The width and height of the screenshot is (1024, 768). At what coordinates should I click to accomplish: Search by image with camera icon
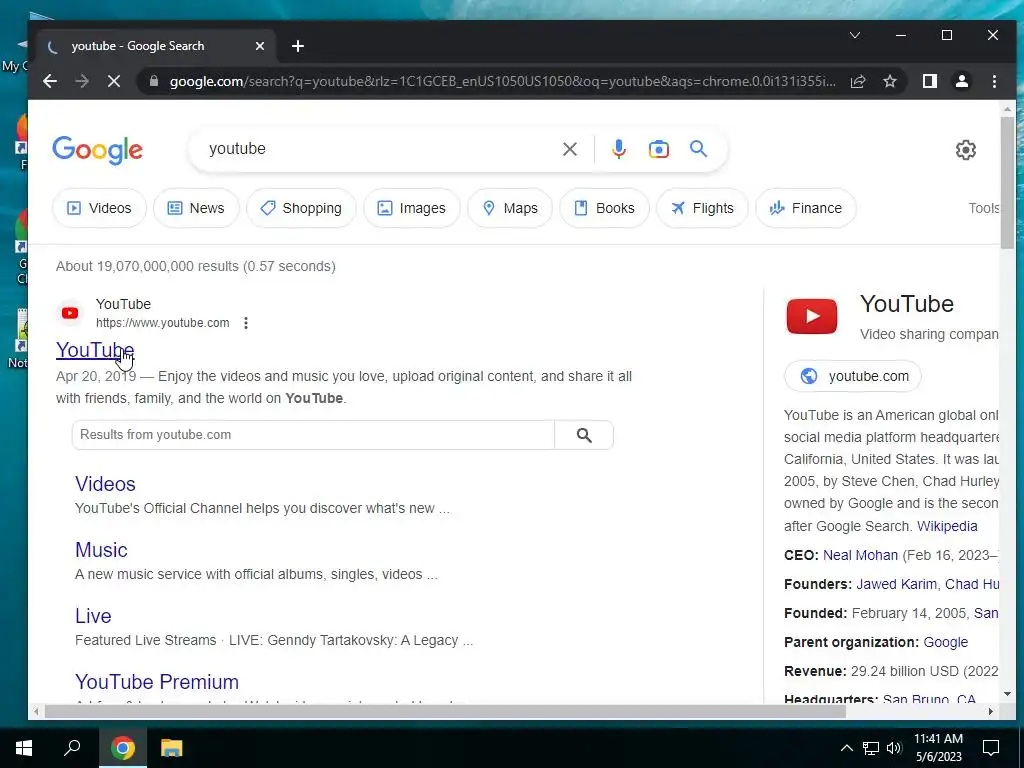coord(658,149)
